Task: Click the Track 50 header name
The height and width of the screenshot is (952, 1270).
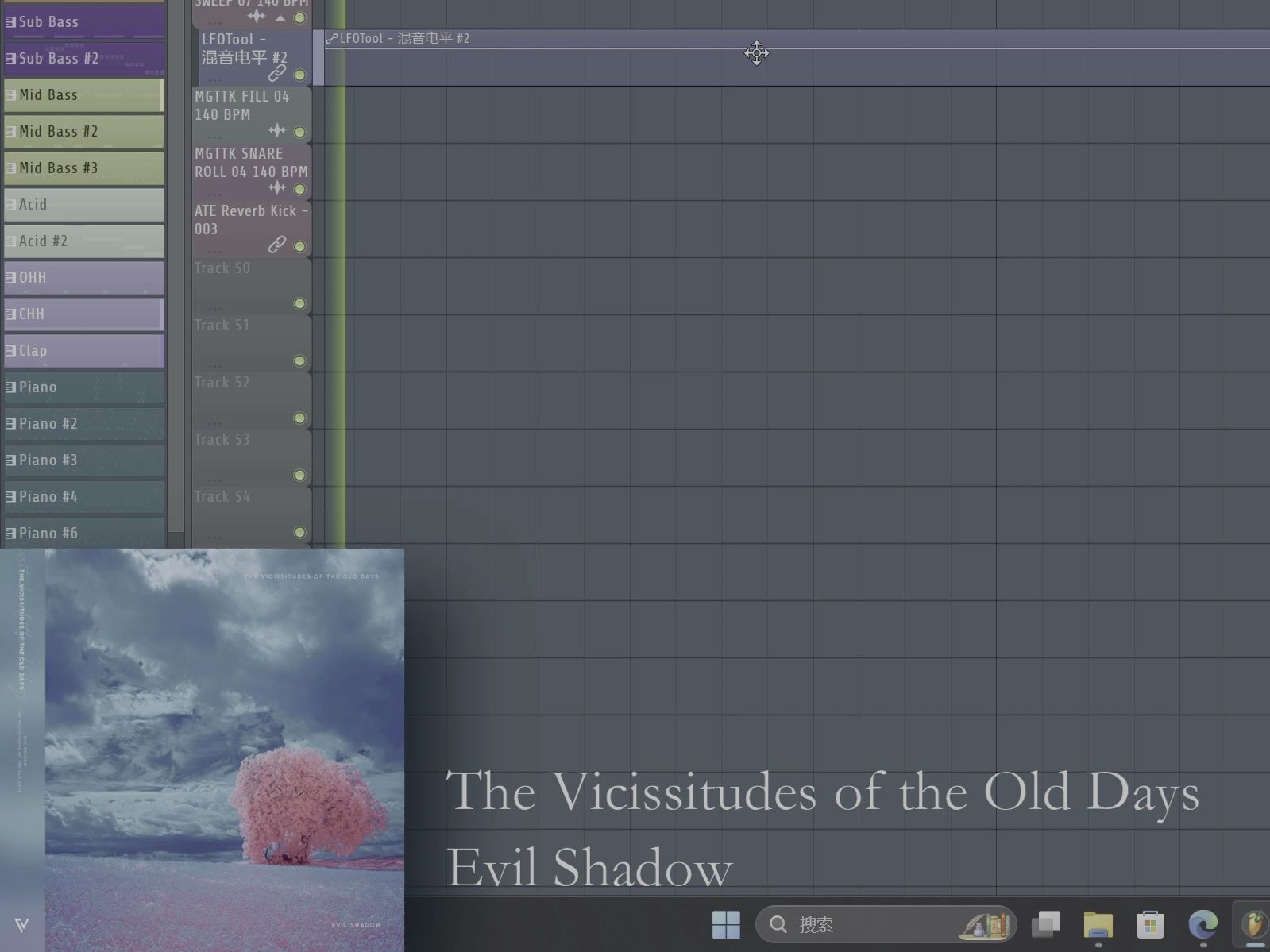Action: (222, 268)
